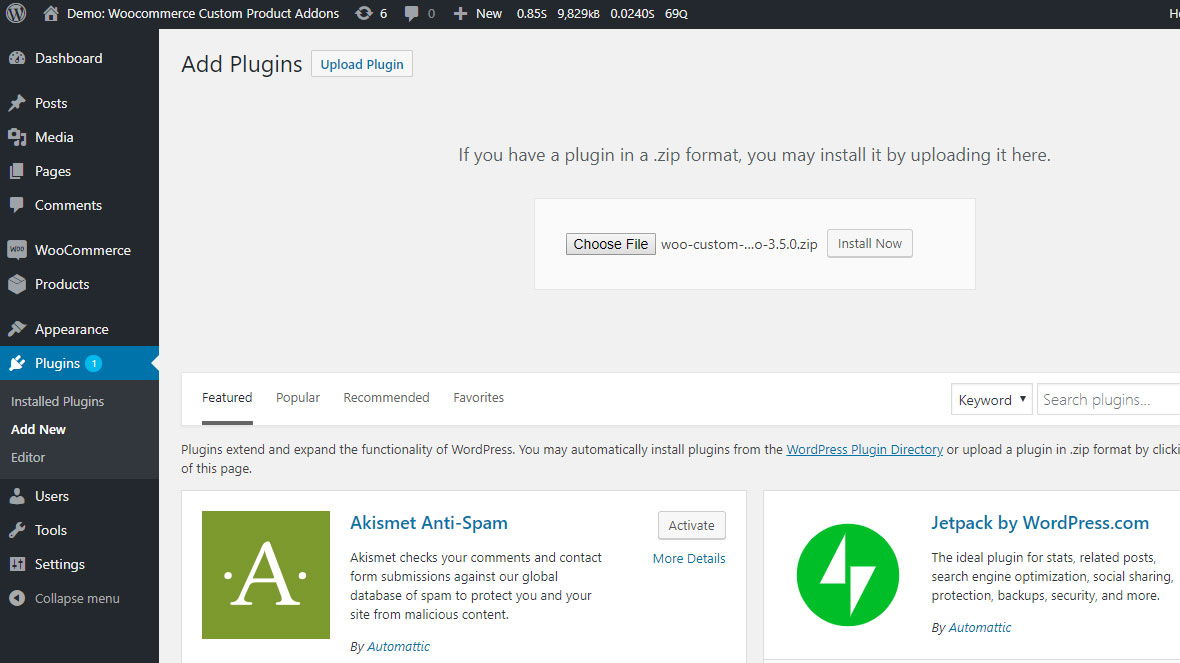Switch to the Recommended tab
1180x663 pixels.
(386, 397)
